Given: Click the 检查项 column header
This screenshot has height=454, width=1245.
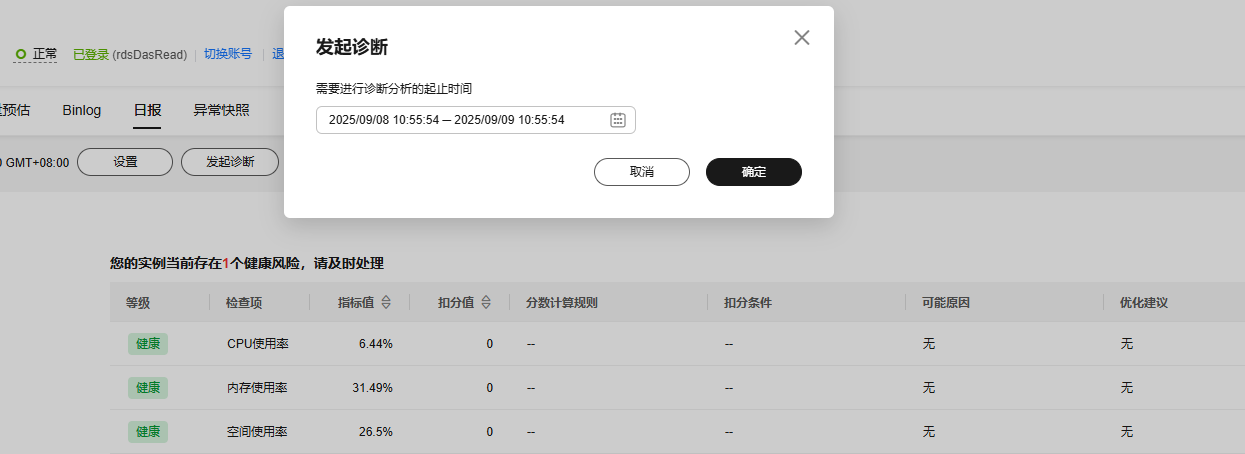Looking at the screenshot, I should (245, 302).
